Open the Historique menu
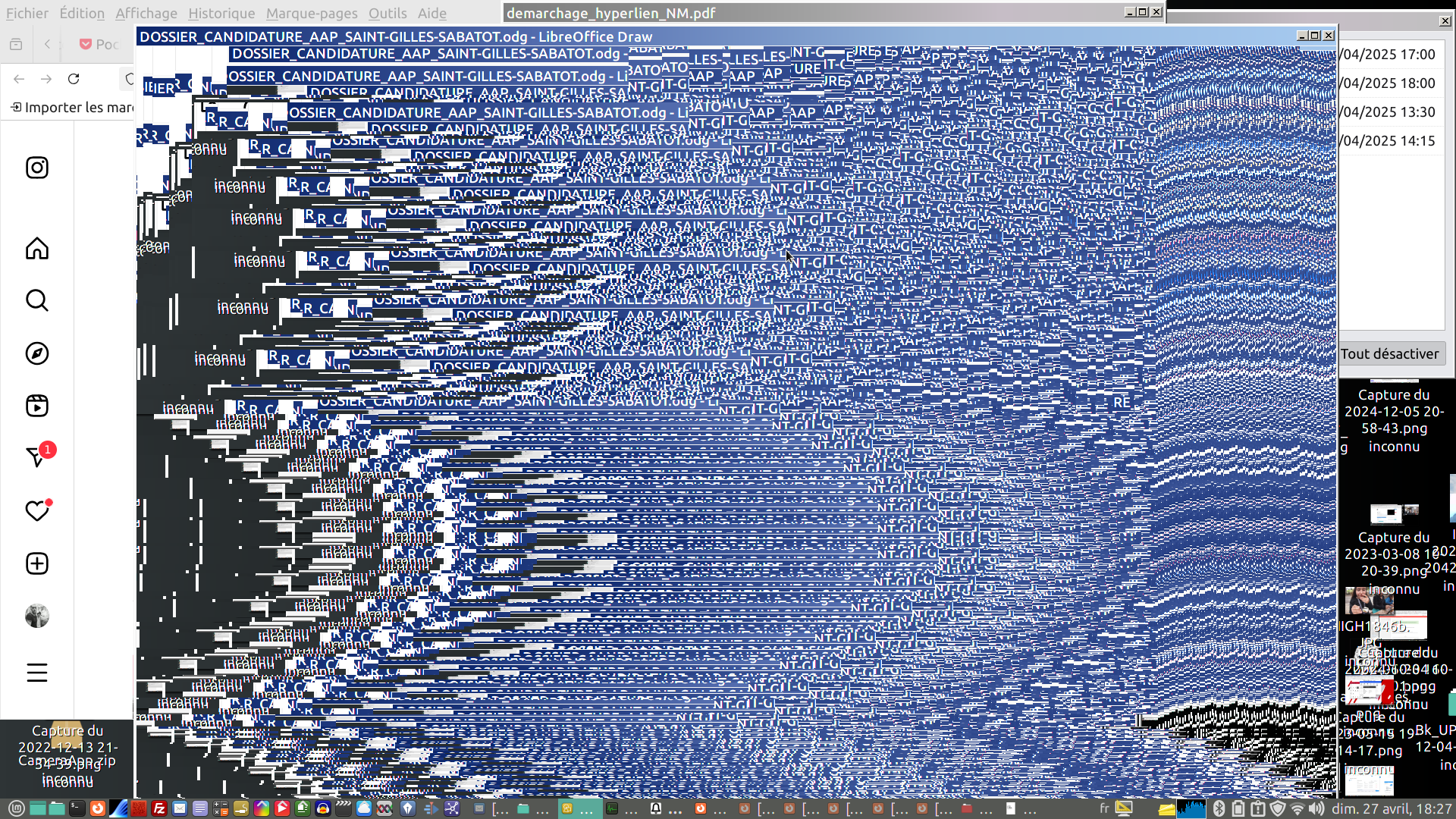1456x819 pixels. [x=221, y=13]
